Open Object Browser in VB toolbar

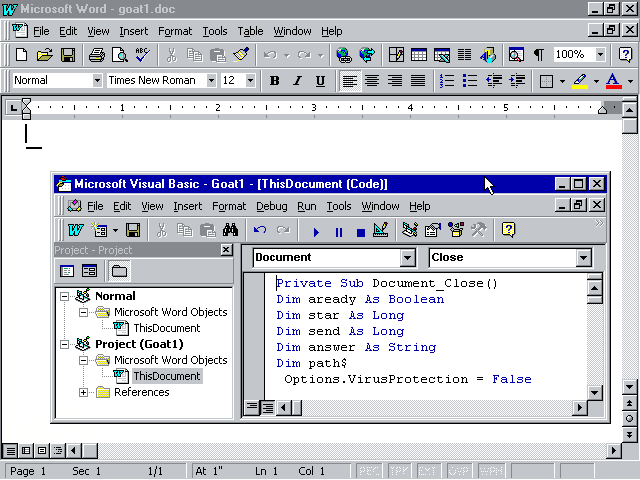pyautogui.click(x=456, y=230)
